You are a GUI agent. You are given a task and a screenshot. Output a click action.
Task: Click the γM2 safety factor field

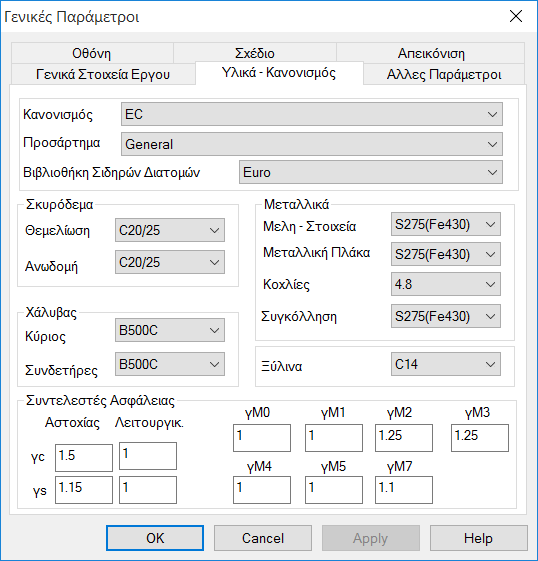[x=404, y=438]
